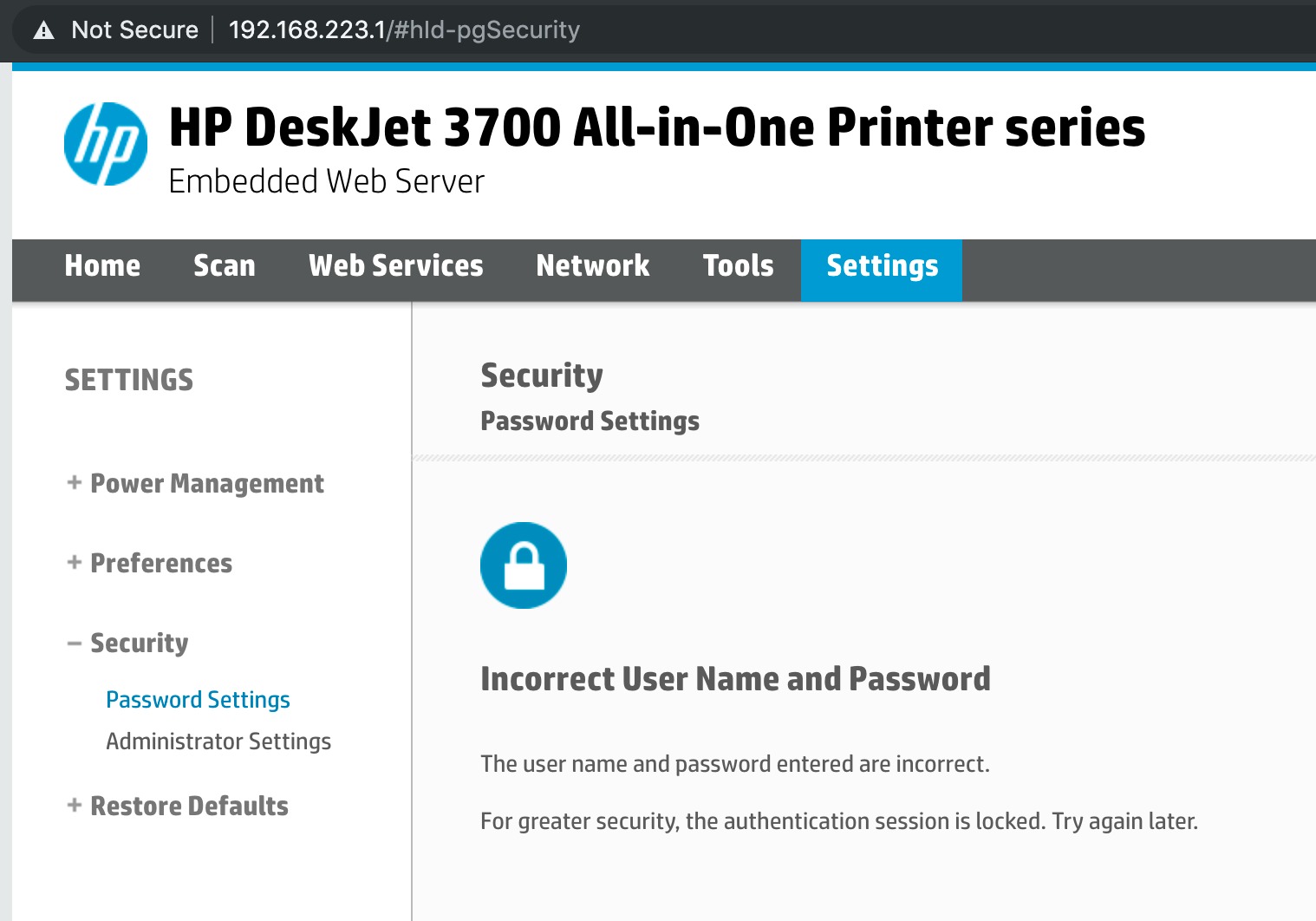Image resolution: width=1316 pixels, height=921 pixels.
Task: Go to the Network tab
Action: point(593,265)
